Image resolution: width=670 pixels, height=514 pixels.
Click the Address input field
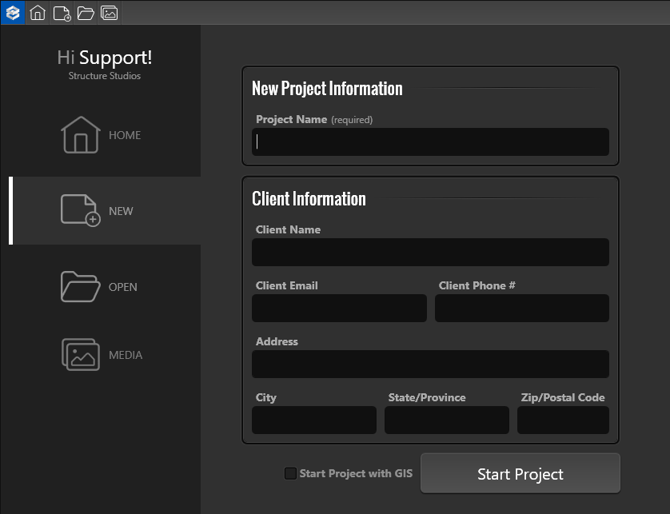tap(430, 364)
